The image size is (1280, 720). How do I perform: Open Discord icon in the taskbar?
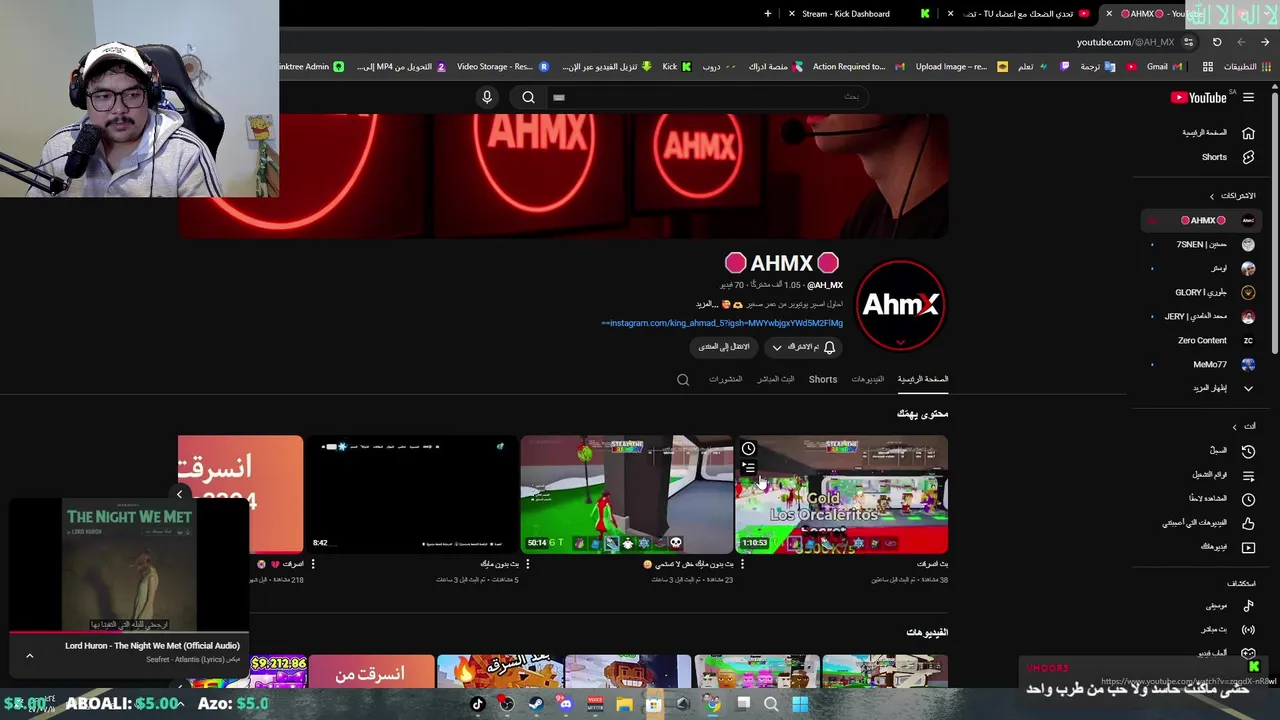pyautogui.click(x=566, y=704)
